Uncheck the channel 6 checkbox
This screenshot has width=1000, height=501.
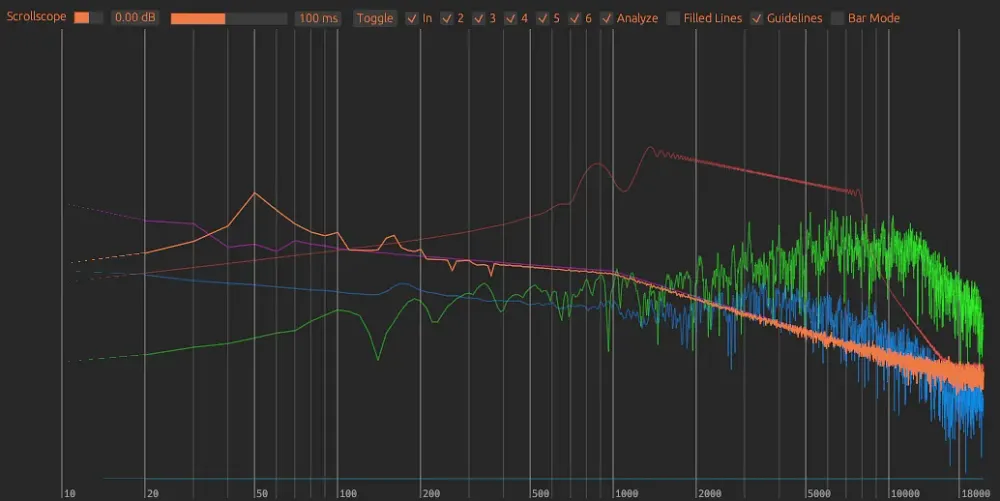575,18
